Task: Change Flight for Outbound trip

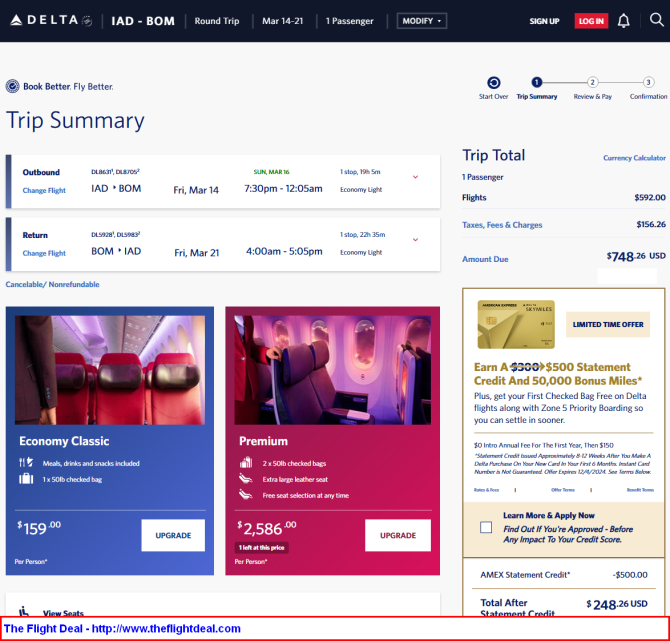Action: pyautogui.click(x=44, y=190)
